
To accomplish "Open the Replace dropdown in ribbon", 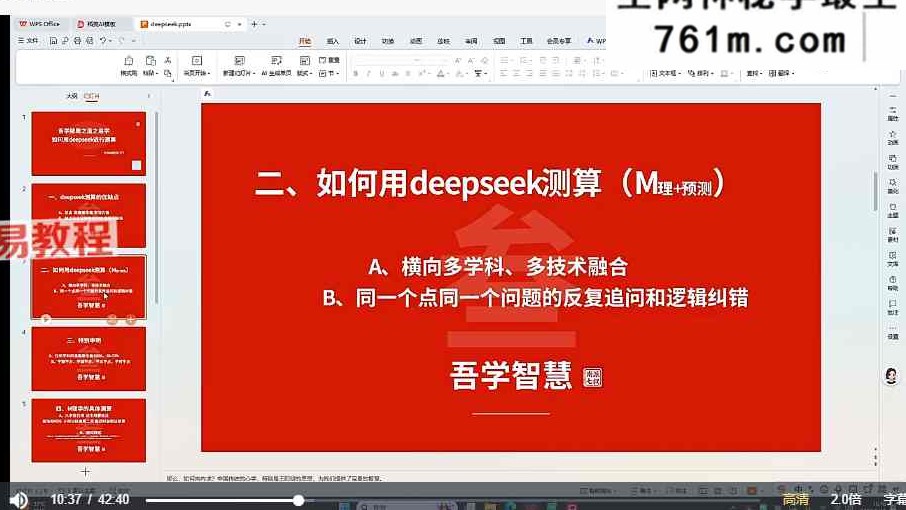I will click(782, 73).
